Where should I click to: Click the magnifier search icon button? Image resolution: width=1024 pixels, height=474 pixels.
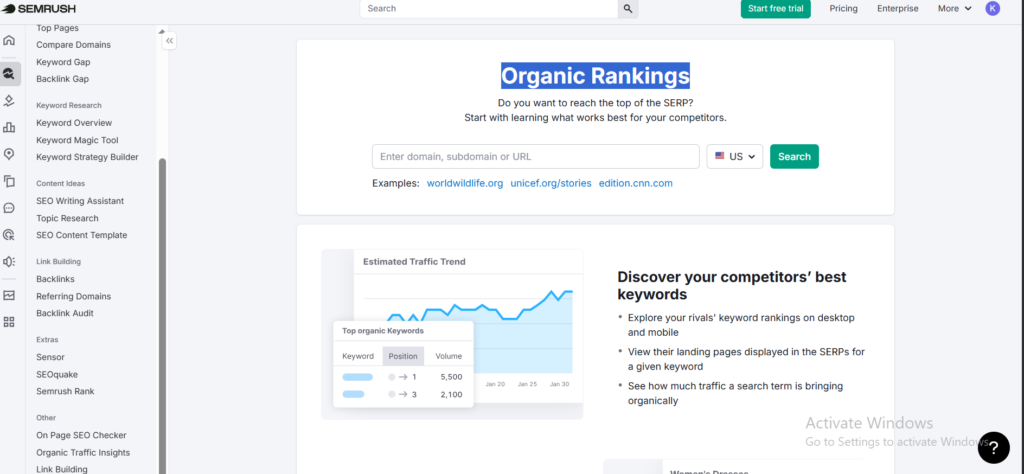tap(628, 9)
